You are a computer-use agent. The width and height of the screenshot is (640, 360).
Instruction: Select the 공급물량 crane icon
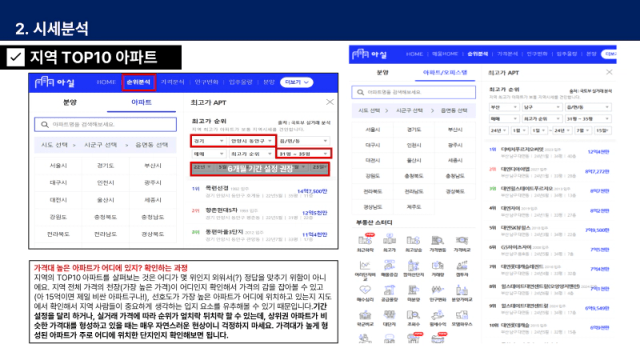[389, 293]
